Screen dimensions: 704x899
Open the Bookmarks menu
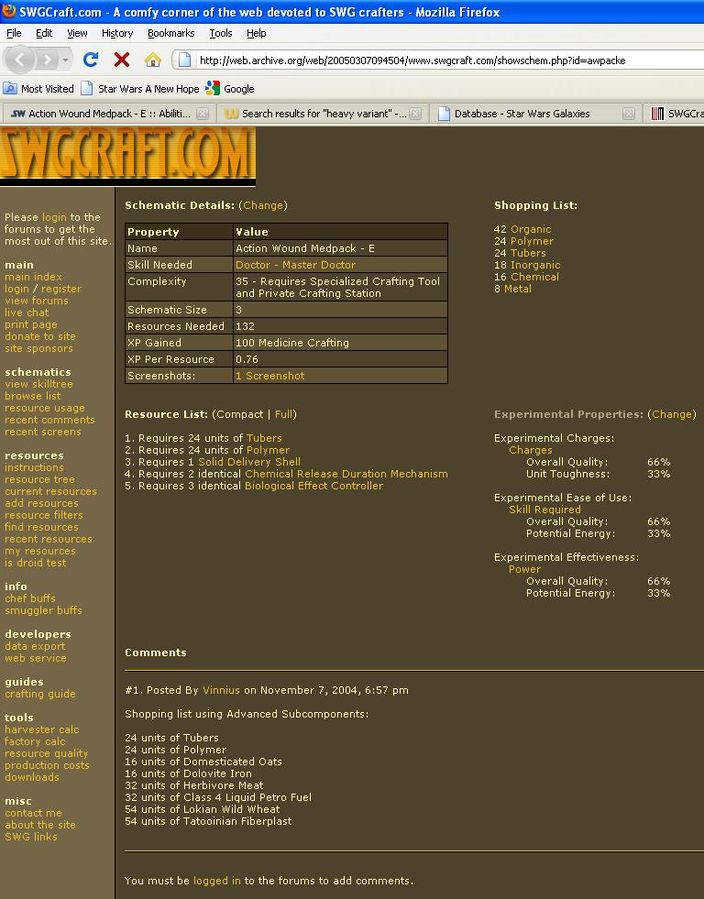[x=170, y=33]
